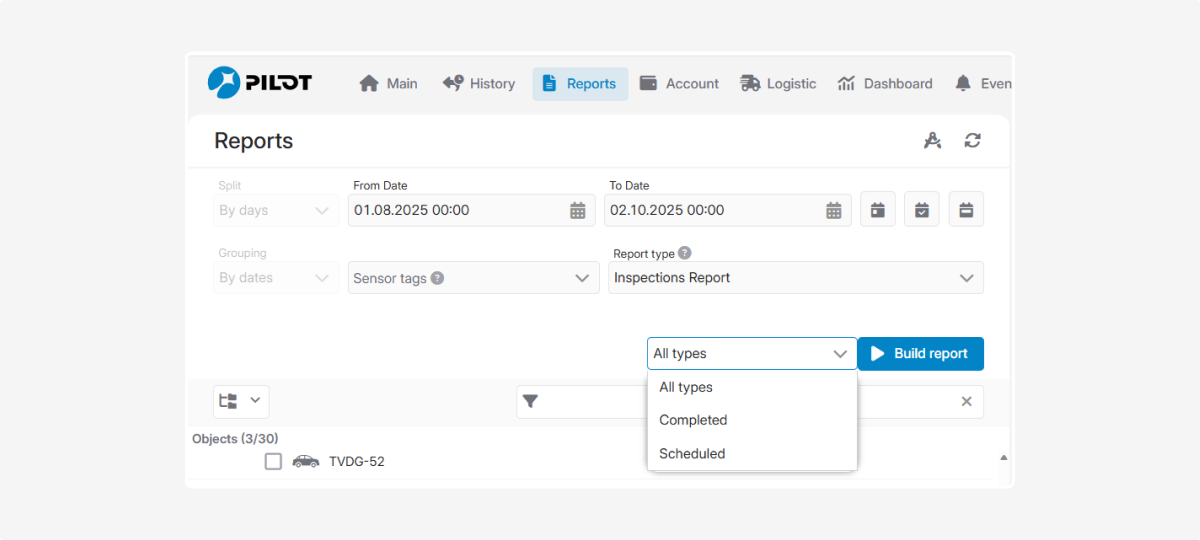Select Completed from the types list
Screen dimensions: 1200x540
pos(693,420)
